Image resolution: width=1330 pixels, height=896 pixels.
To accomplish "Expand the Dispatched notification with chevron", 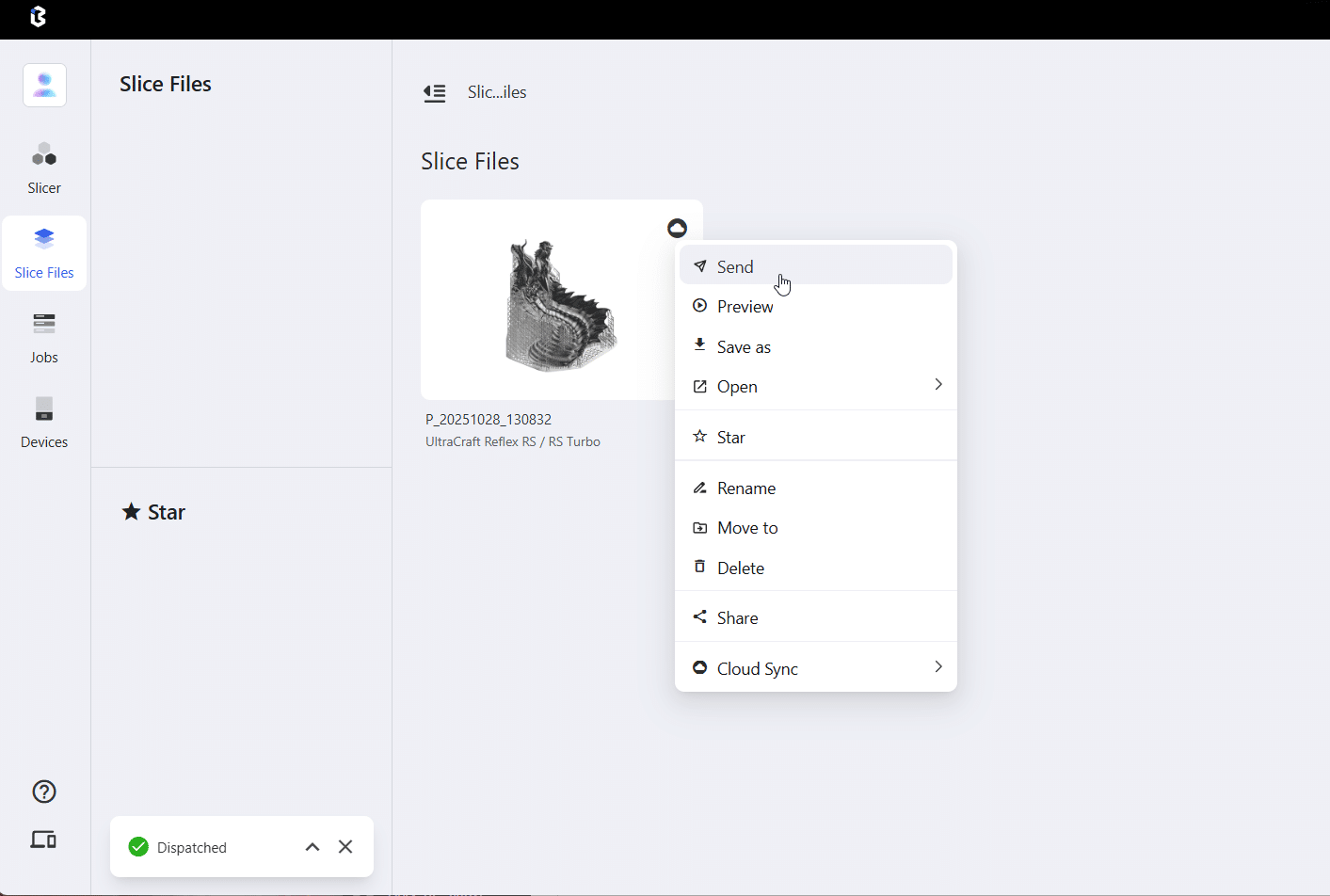I will 312,847.
